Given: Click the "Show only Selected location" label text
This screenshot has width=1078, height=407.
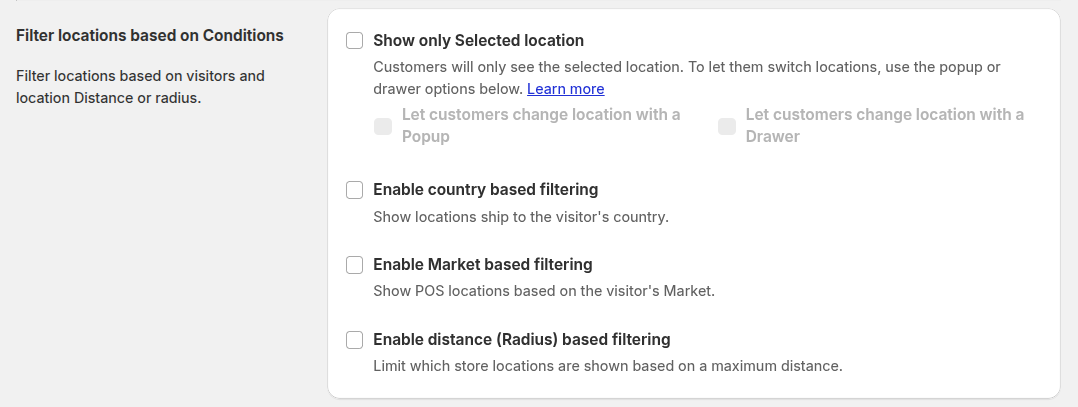Looking at the screenshot, I should click(x=478, y=41).
